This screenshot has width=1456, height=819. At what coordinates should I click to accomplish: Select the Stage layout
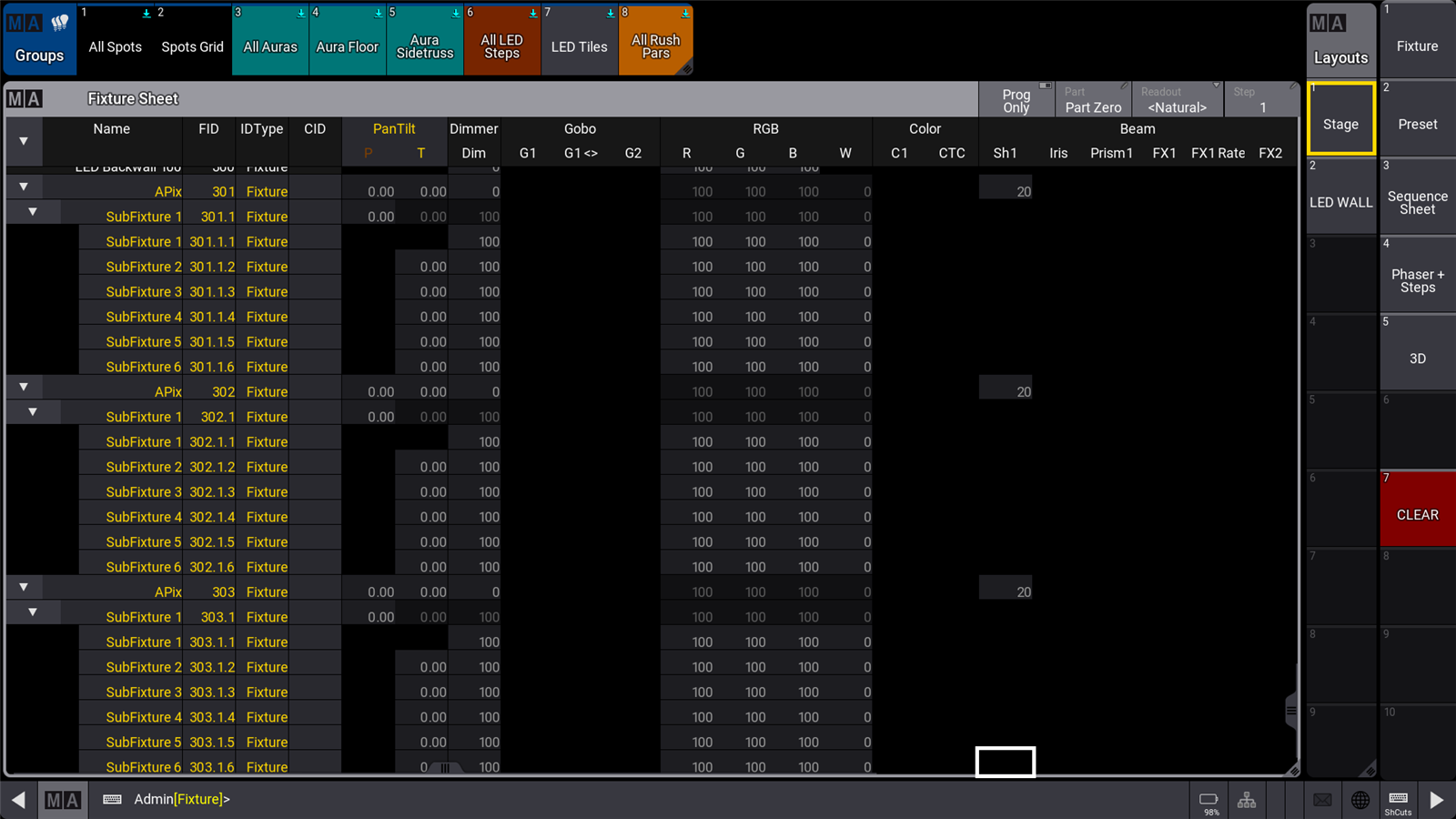[1341, 118]
